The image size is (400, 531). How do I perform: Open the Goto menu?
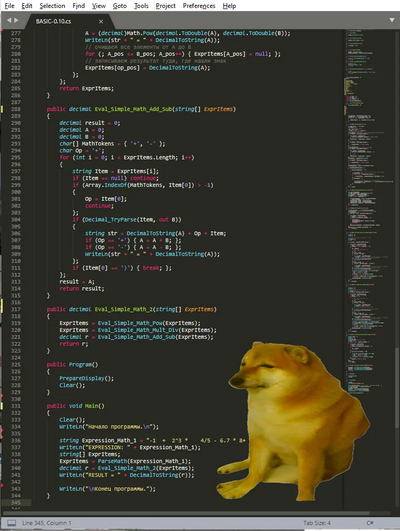point(120,6)
